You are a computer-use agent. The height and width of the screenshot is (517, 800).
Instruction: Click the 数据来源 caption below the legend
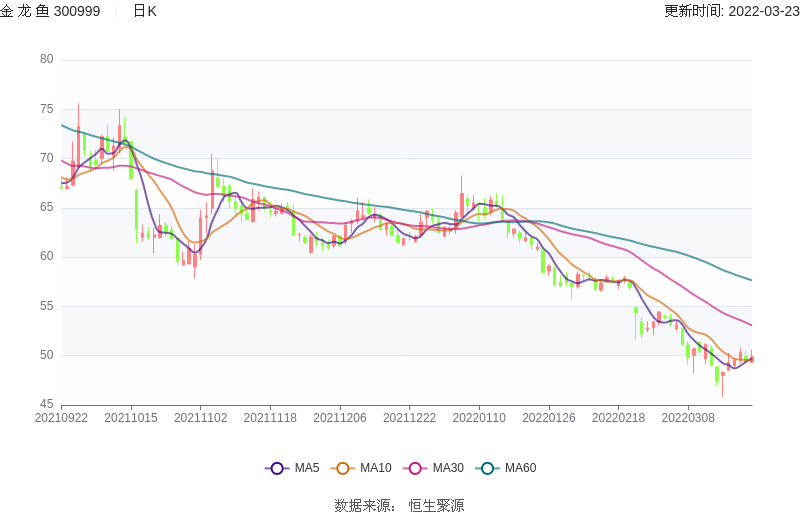[362, 506]
